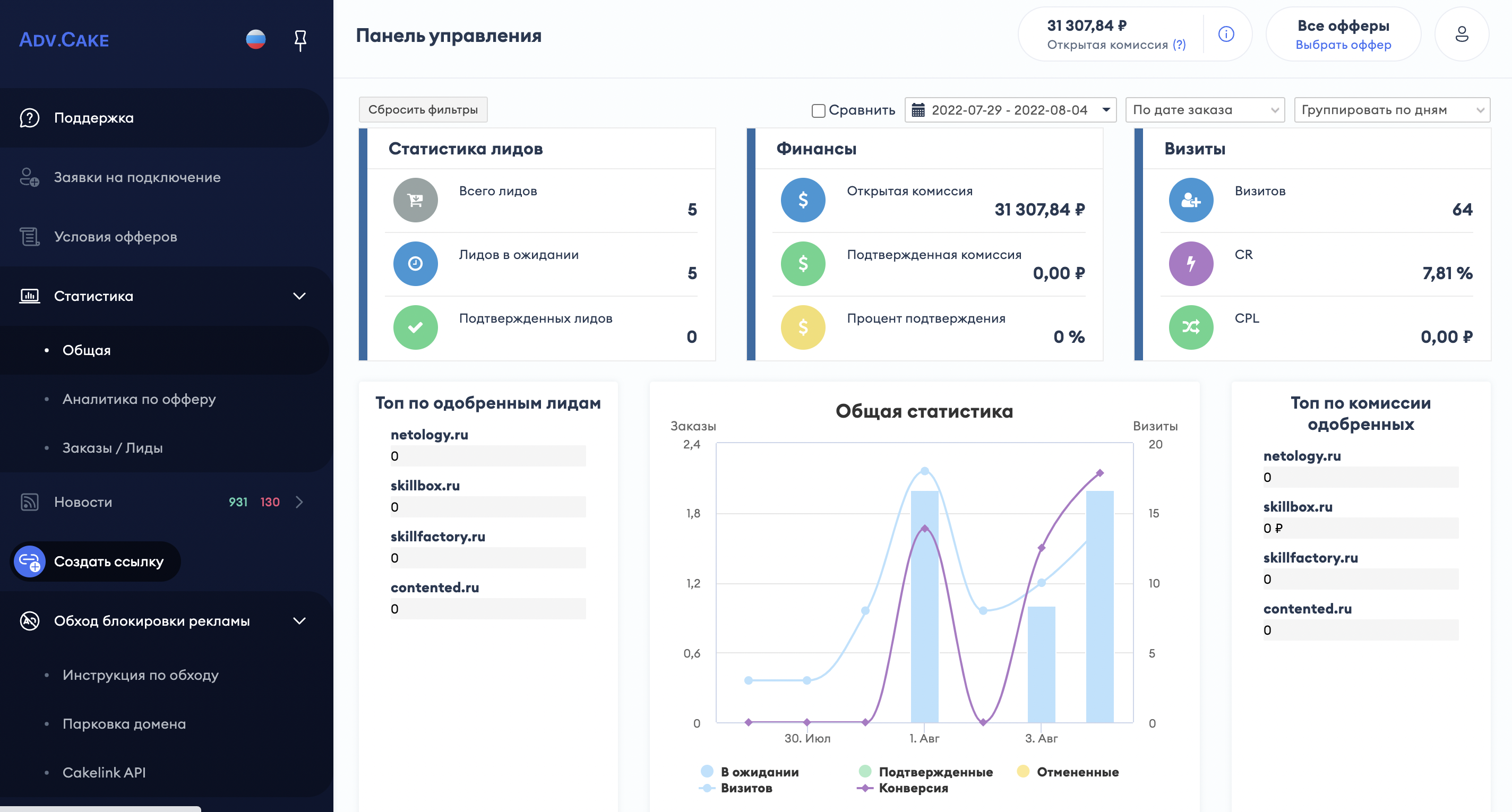
Task: Collapse the Статистика menu chevron
Action: (x=299, y=296)
